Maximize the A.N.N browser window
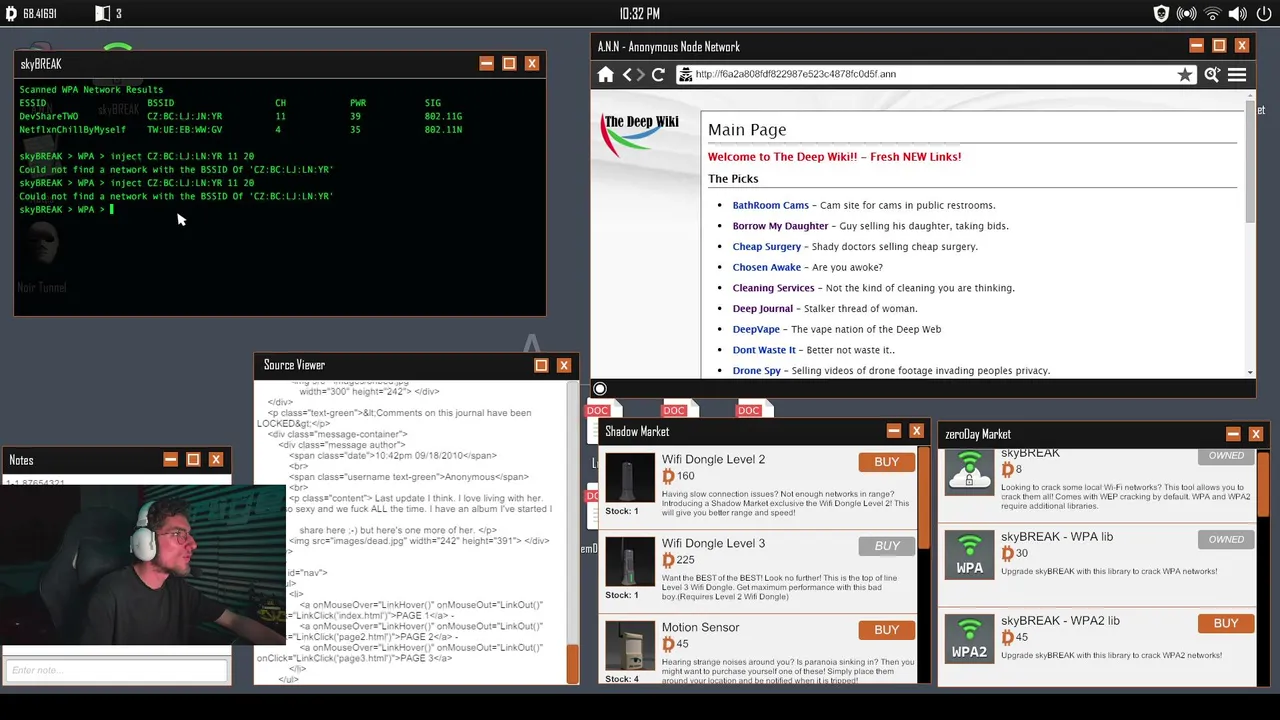The height and width of the screenshot is (720, 1280). point(1219,46)
